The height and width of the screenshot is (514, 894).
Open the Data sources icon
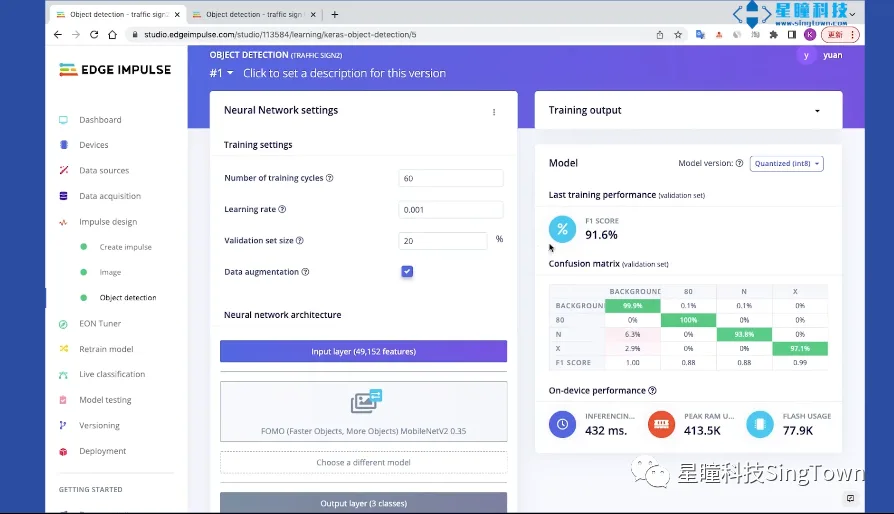(x=64, y=170)
